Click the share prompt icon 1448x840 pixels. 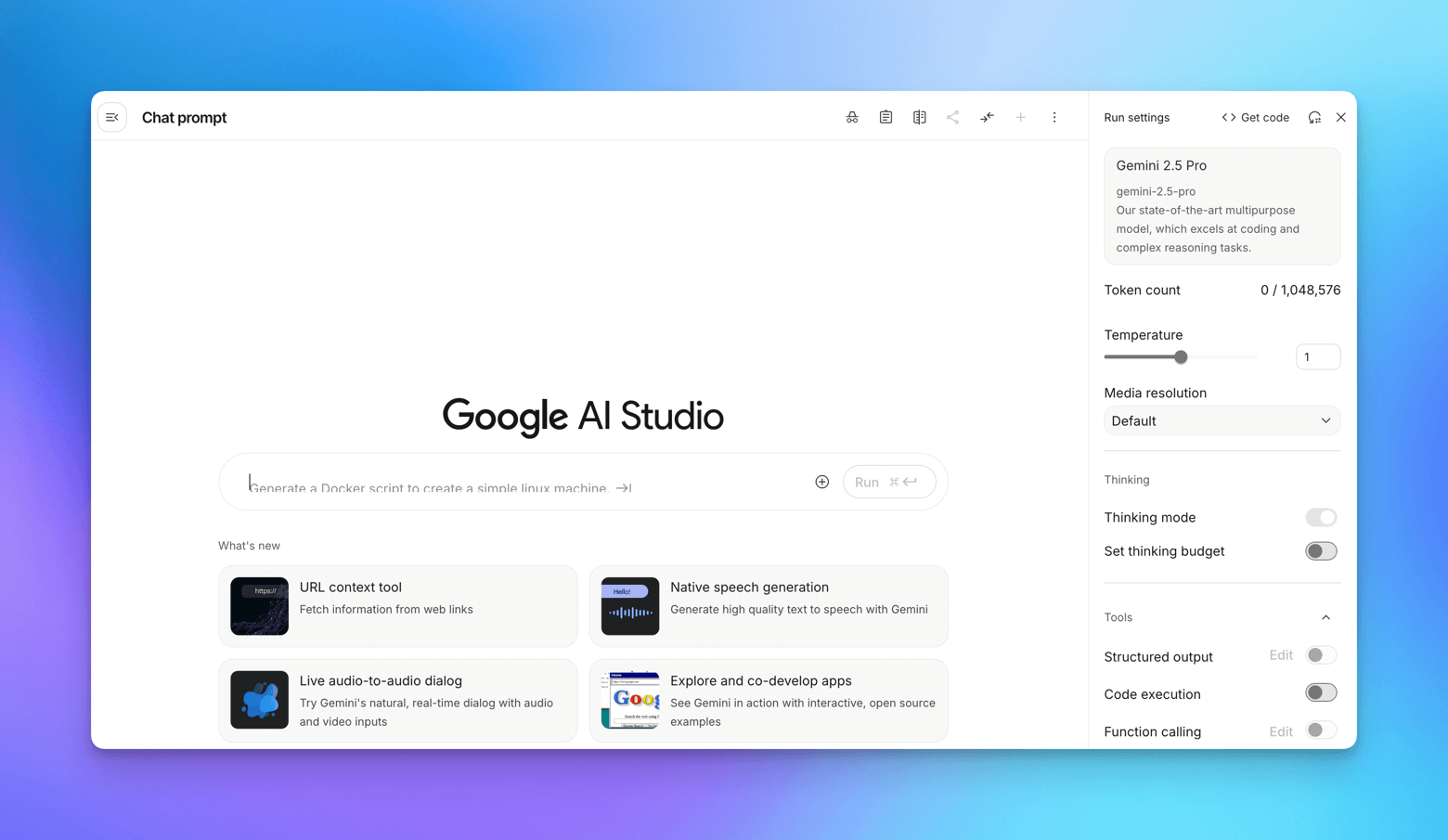tap(952, 118)
